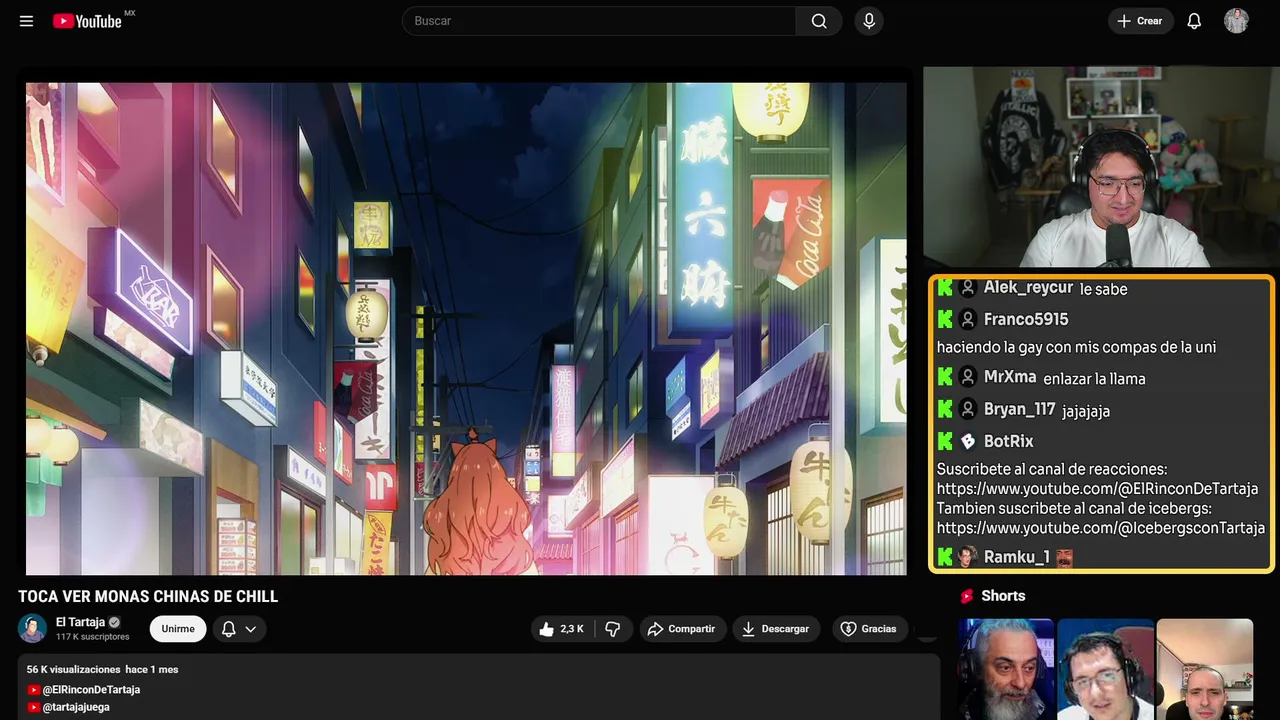Go to YouTube home via the logo
Screen dimensions: 1280x720
click(87, 21)
